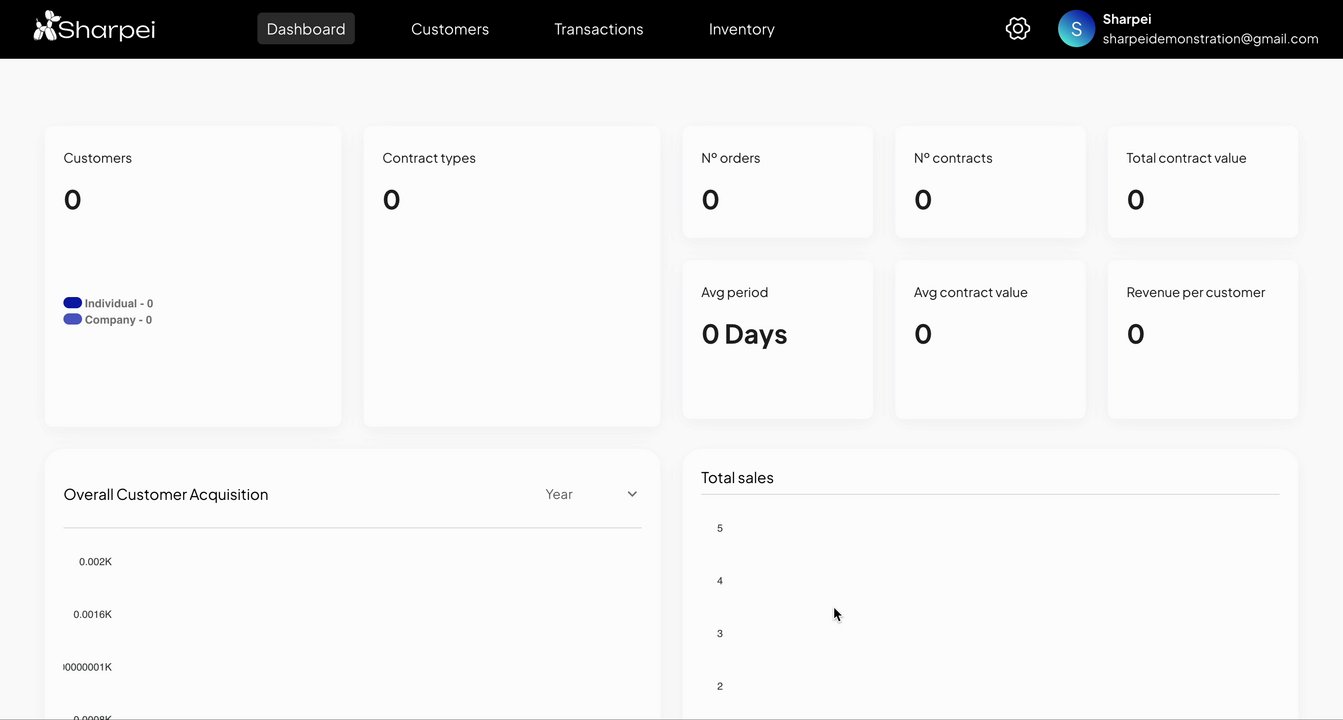Click the Contract types card
Screen dimensions: 1343x720
pyautogui.click(x=511, y=276)
